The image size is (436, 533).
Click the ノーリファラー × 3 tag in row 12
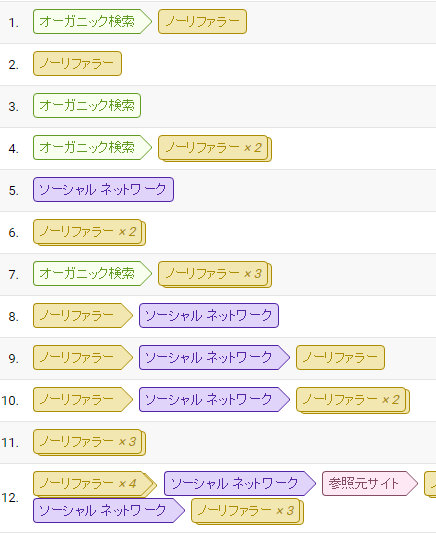(x=247, y=511)
